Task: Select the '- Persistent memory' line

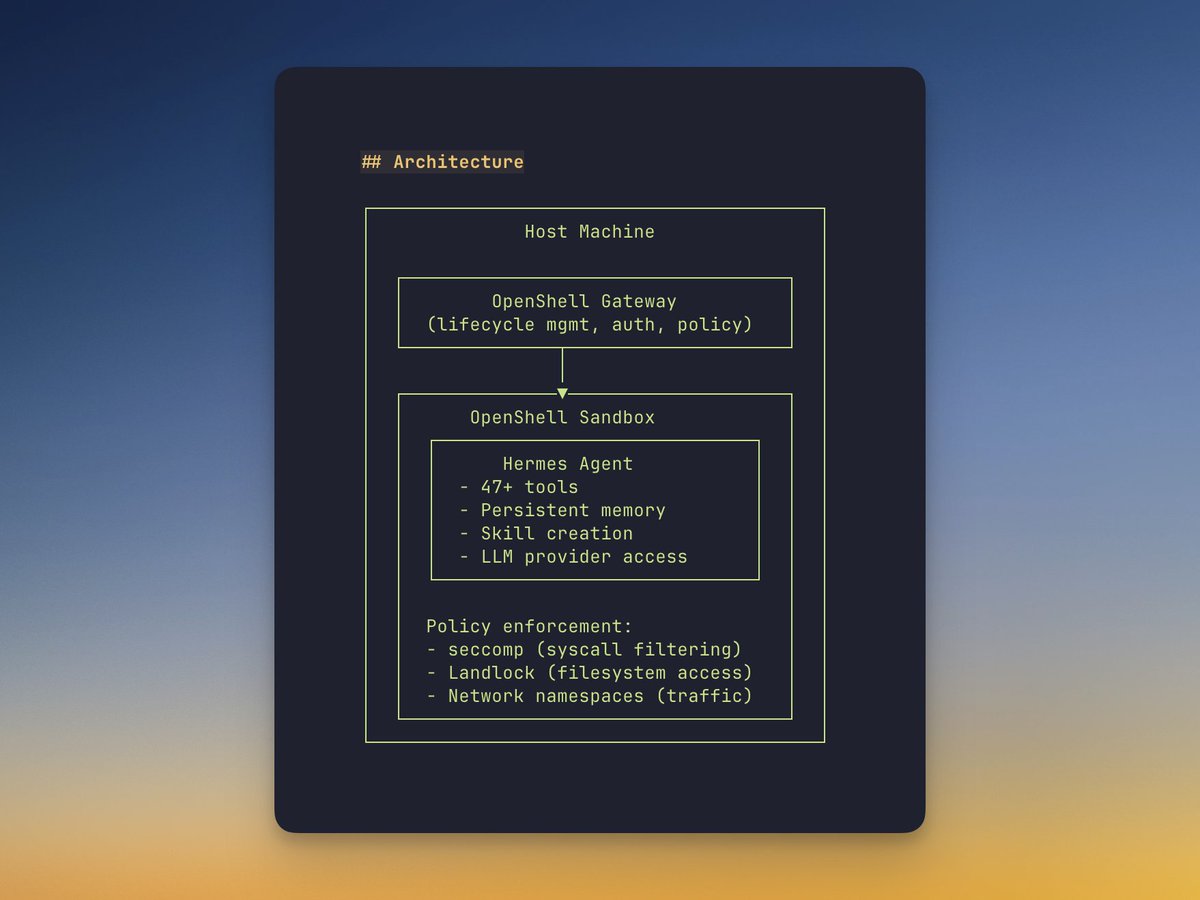Action: pos(562,510)
